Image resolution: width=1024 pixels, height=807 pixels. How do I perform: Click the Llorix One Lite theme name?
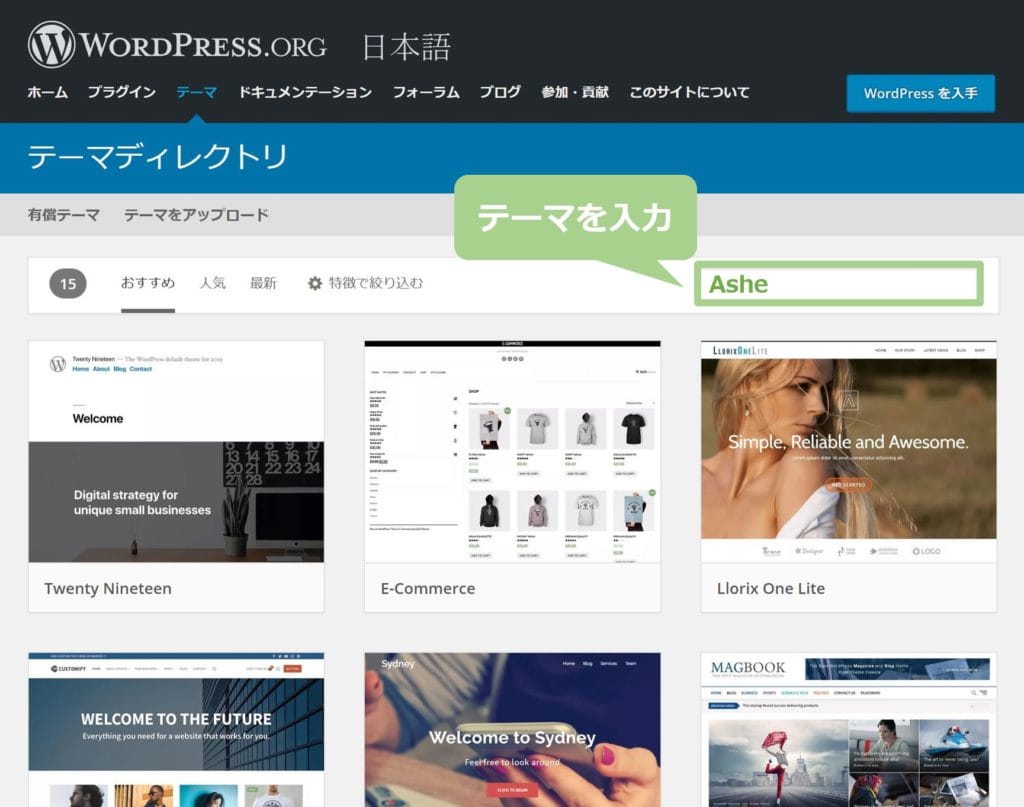click(x=771, y=588)
